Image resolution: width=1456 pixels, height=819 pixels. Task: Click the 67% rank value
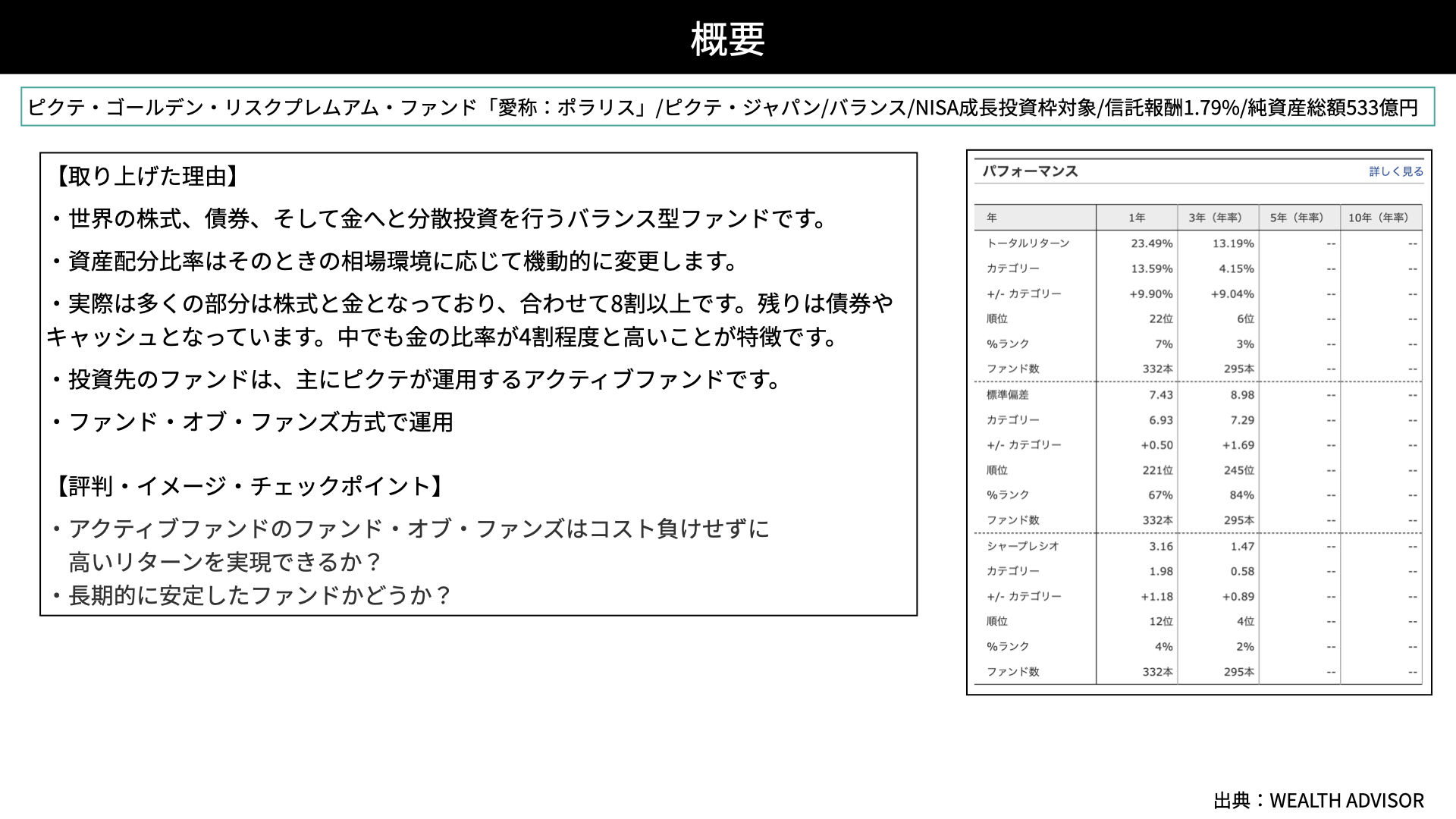click(1161, 495)
